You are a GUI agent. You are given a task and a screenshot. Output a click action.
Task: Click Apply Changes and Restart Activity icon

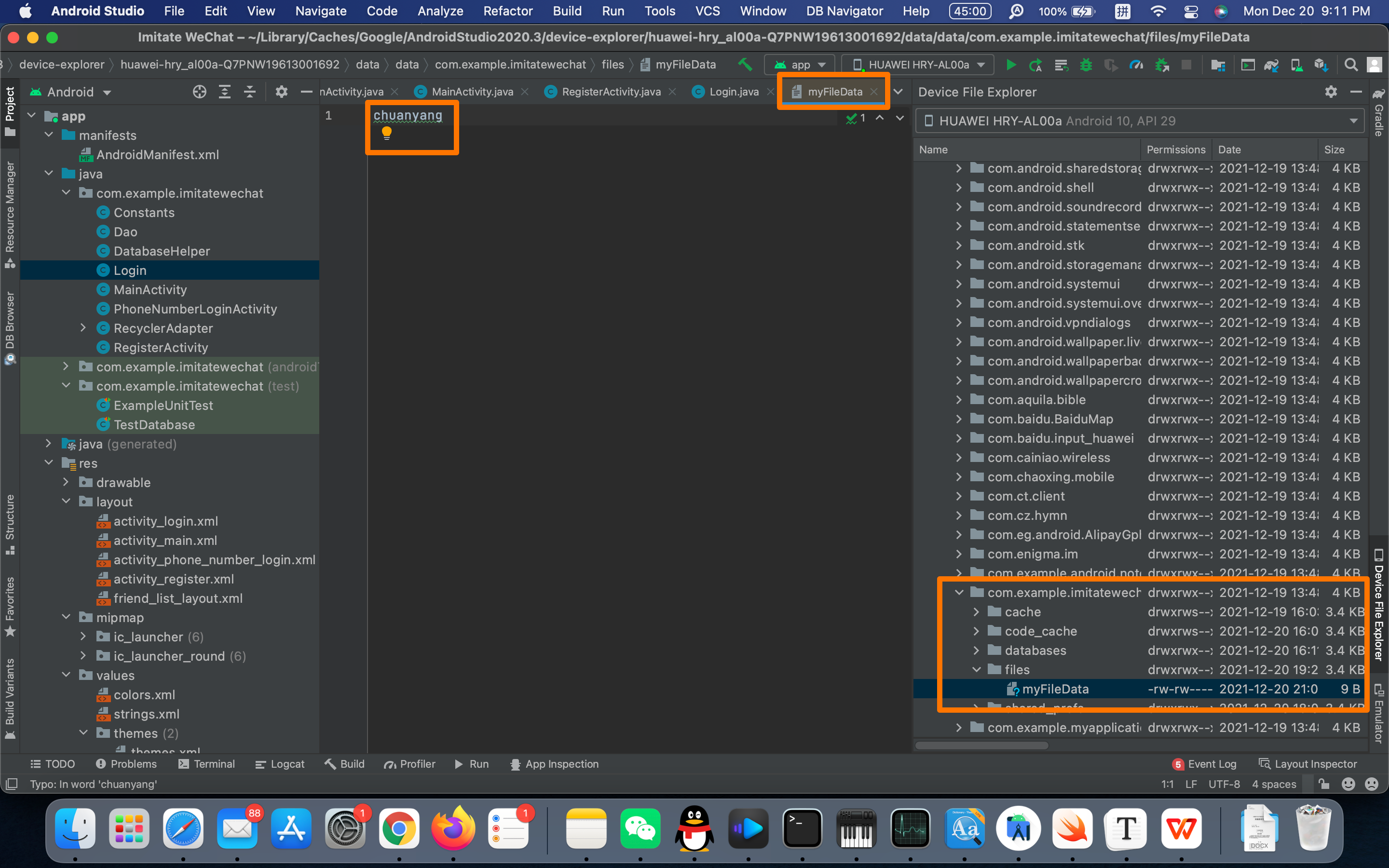[1035, 65]
